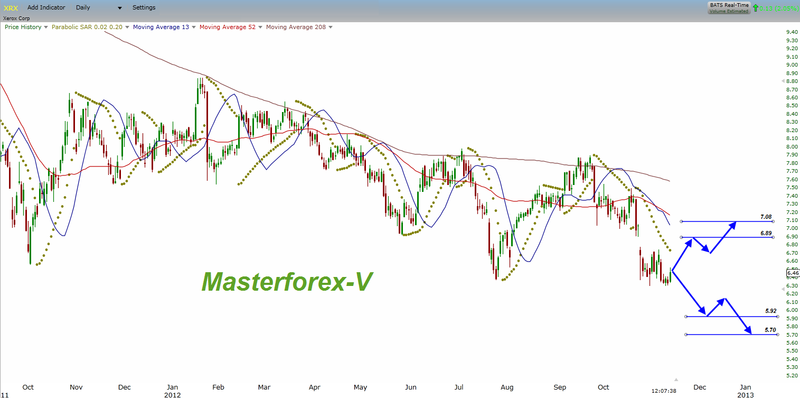The height and width of the screenshot is (398, 800).
Task: Click the 8.00 price axis label
Action: point(792,146)
